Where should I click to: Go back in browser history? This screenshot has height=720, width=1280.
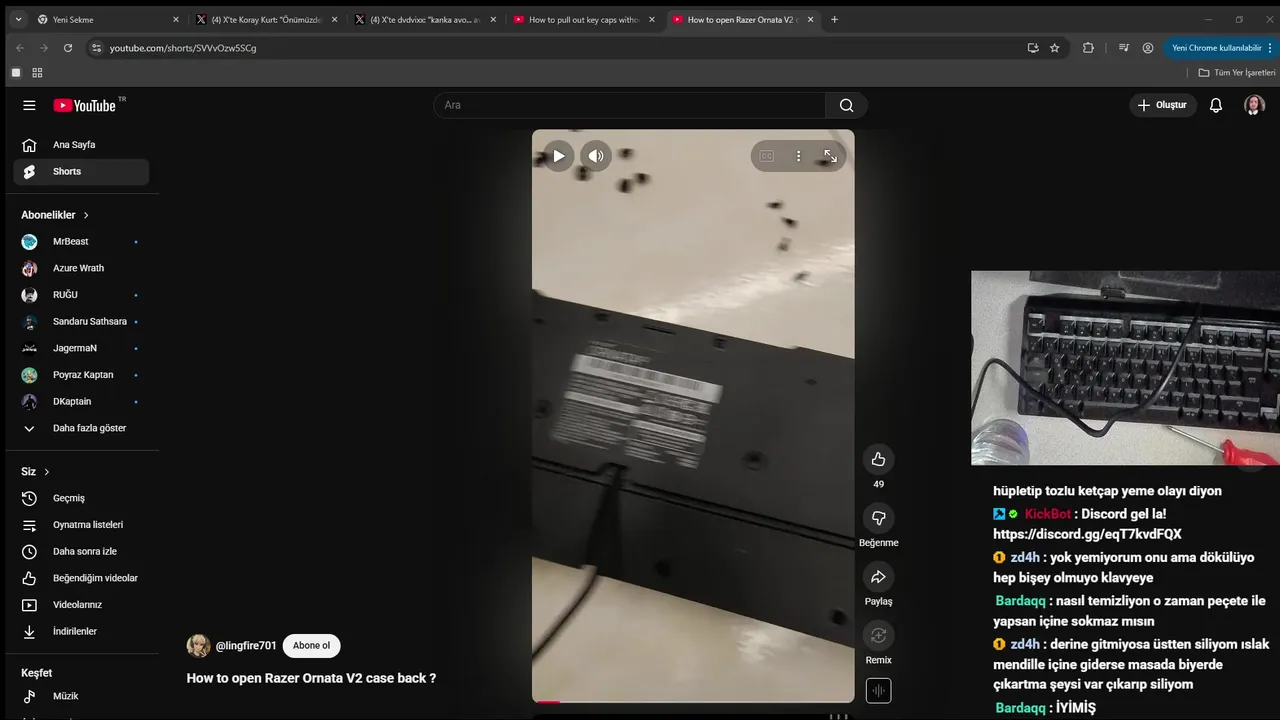pos(20,47)
